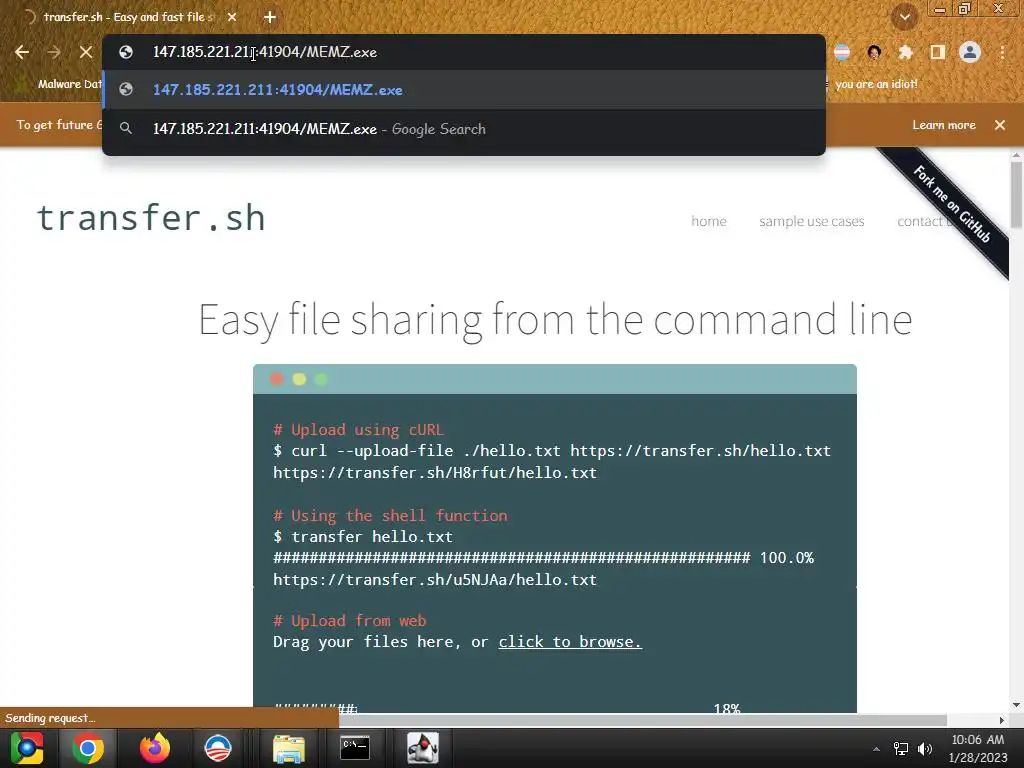Click the https://transfer.sh/H8rfut/hello.txt line
The width and height of the screenshot is (1024, 768).
click(435, 473)
